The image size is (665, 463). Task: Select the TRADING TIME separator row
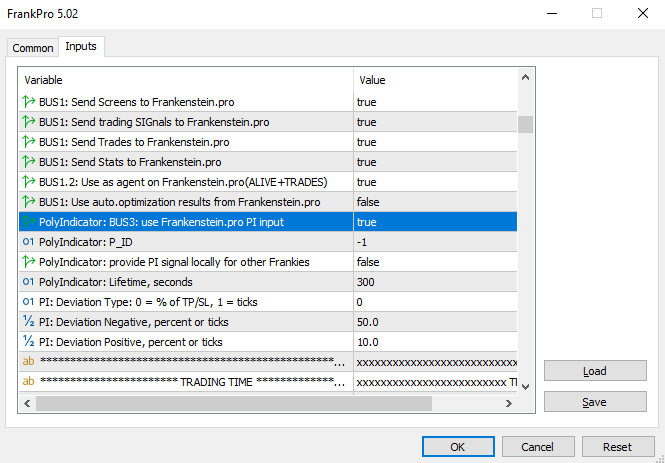268,382
